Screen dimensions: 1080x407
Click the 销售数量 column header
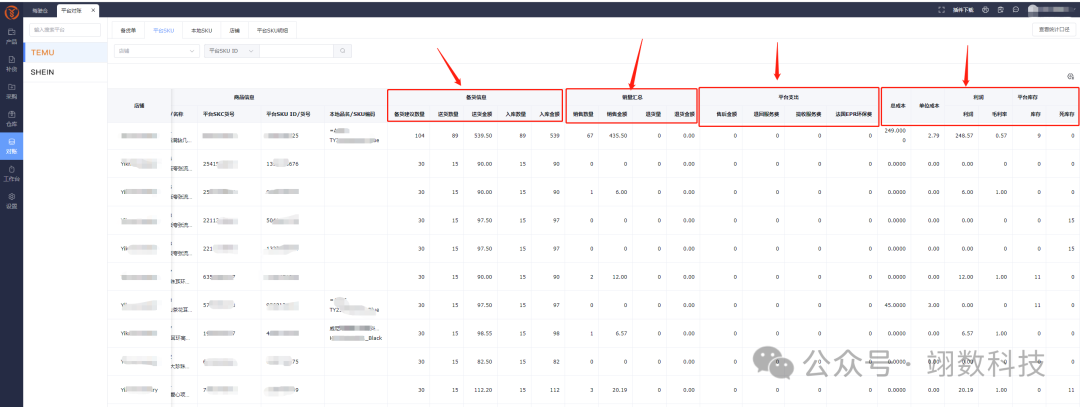click(x=583, y=114)
